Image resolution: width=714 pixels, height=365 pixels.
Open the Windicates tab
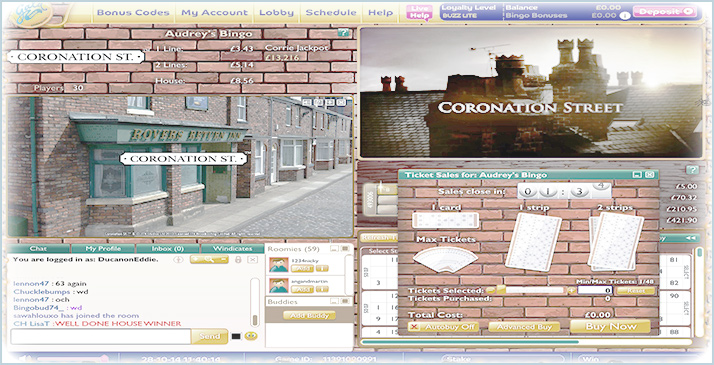point(232,248)
